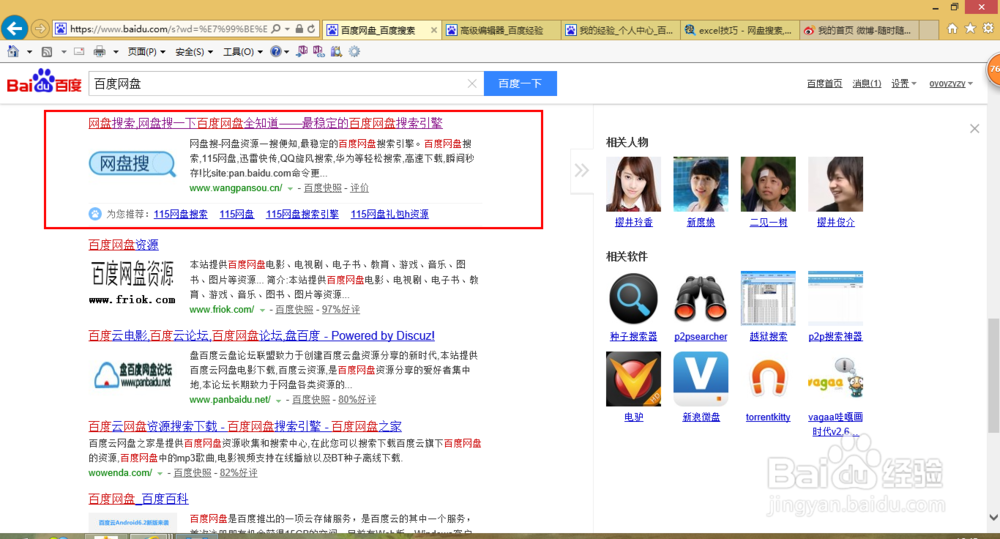Click the printer icon in toolbar
Image resolution: width=1000 pixels, height=539 pixels.
click(x=99, y=52)
